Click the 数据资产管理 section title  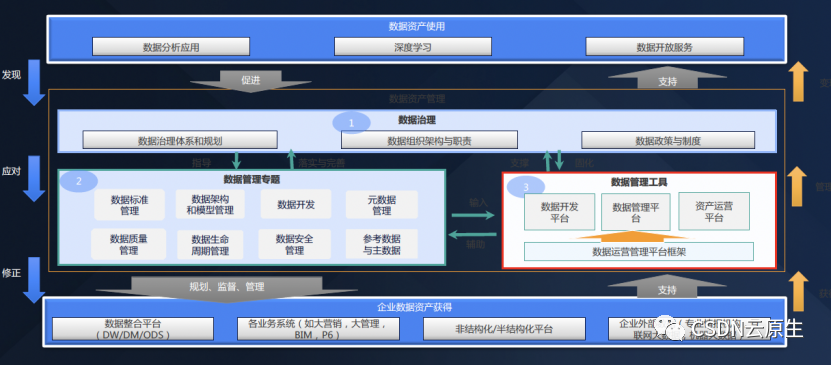point(417,99)
